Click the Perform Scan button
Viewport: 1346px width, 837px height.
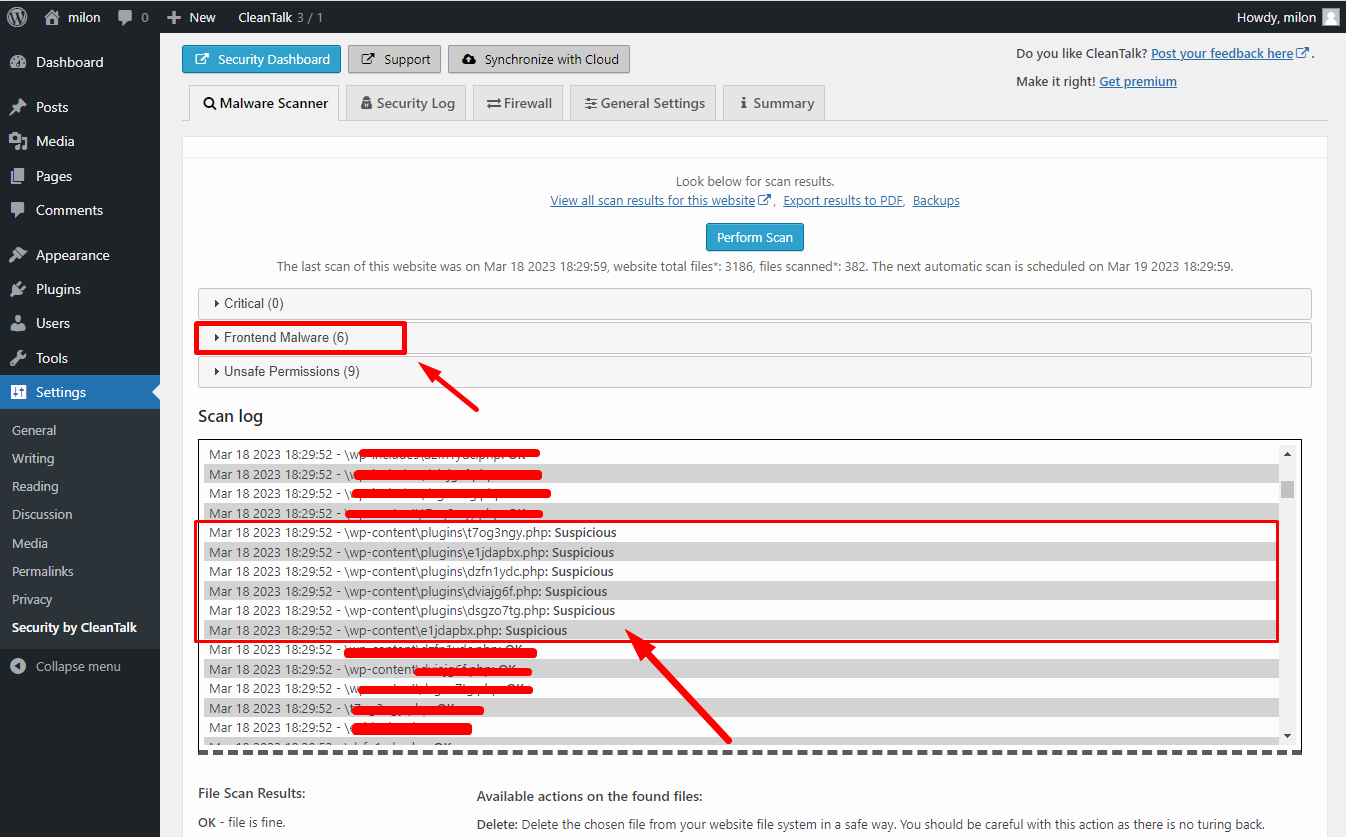click(x=754, y=238)
